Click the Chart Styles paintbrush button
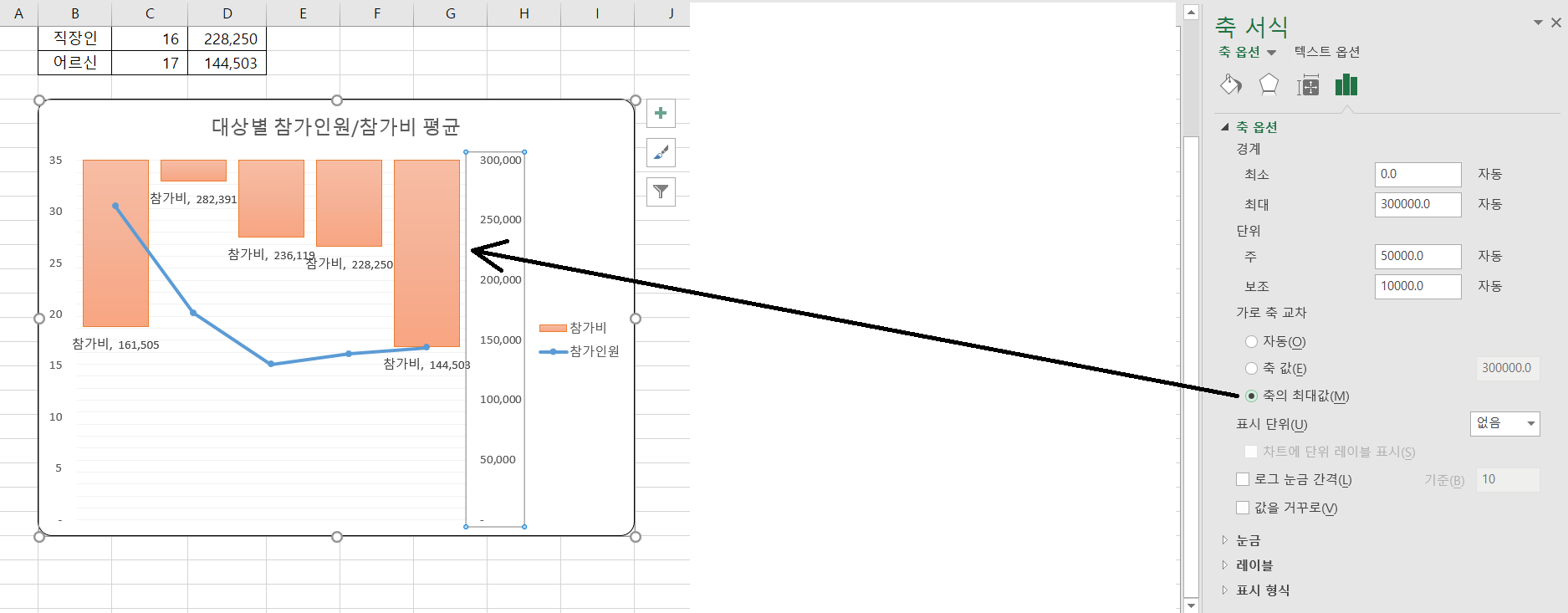 (661, 153)
